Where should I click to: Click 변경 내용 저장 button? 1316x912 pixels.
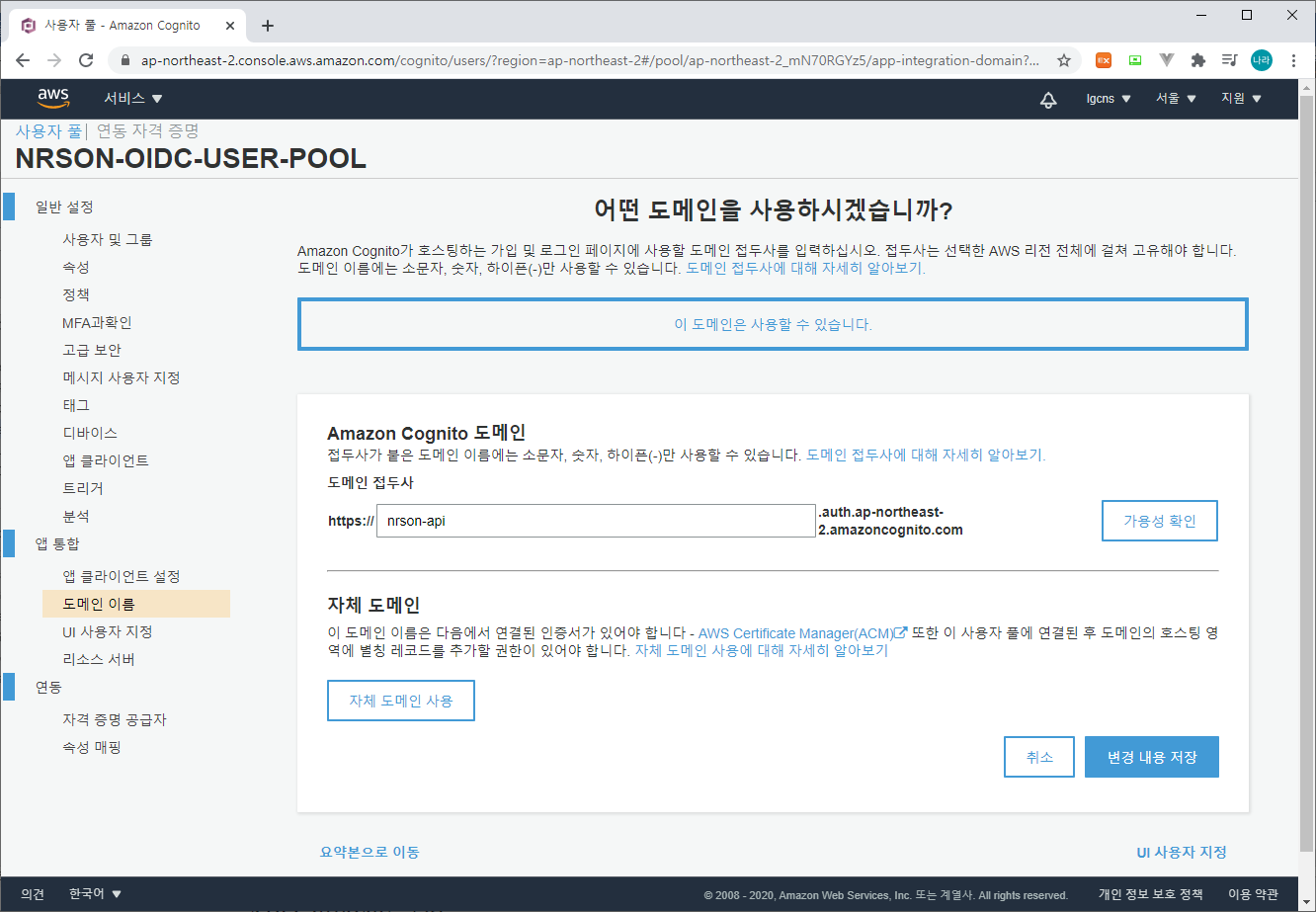tap(1152, 757)
